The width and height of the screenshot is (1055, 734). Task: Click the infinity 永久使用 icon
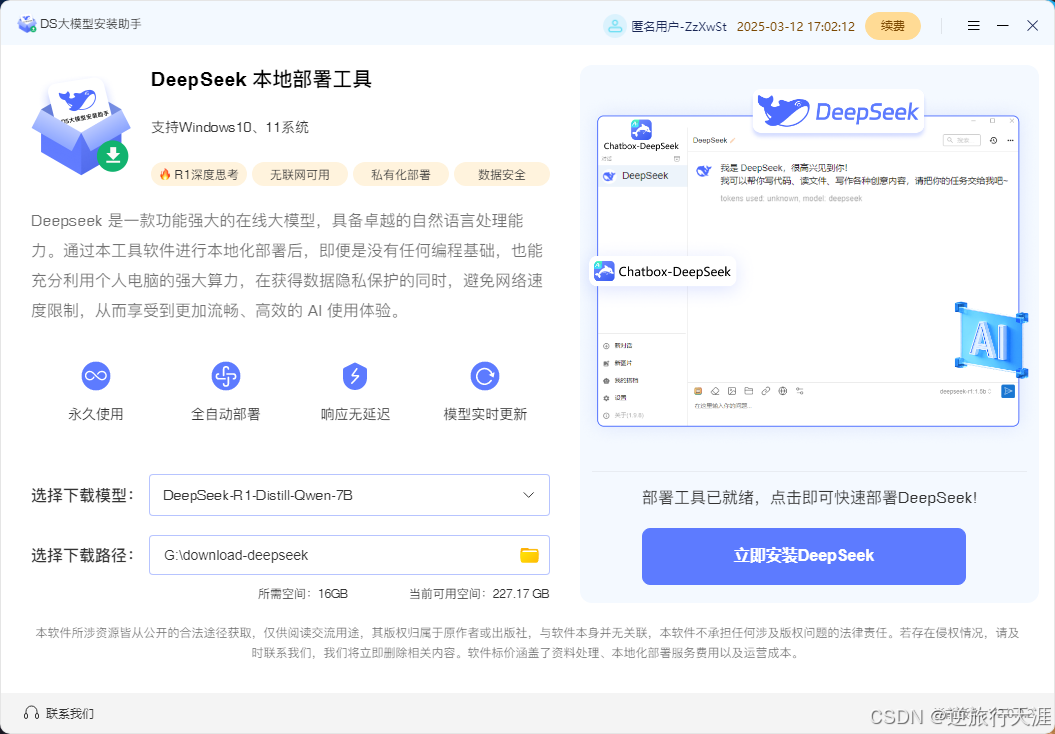[96, 375]
